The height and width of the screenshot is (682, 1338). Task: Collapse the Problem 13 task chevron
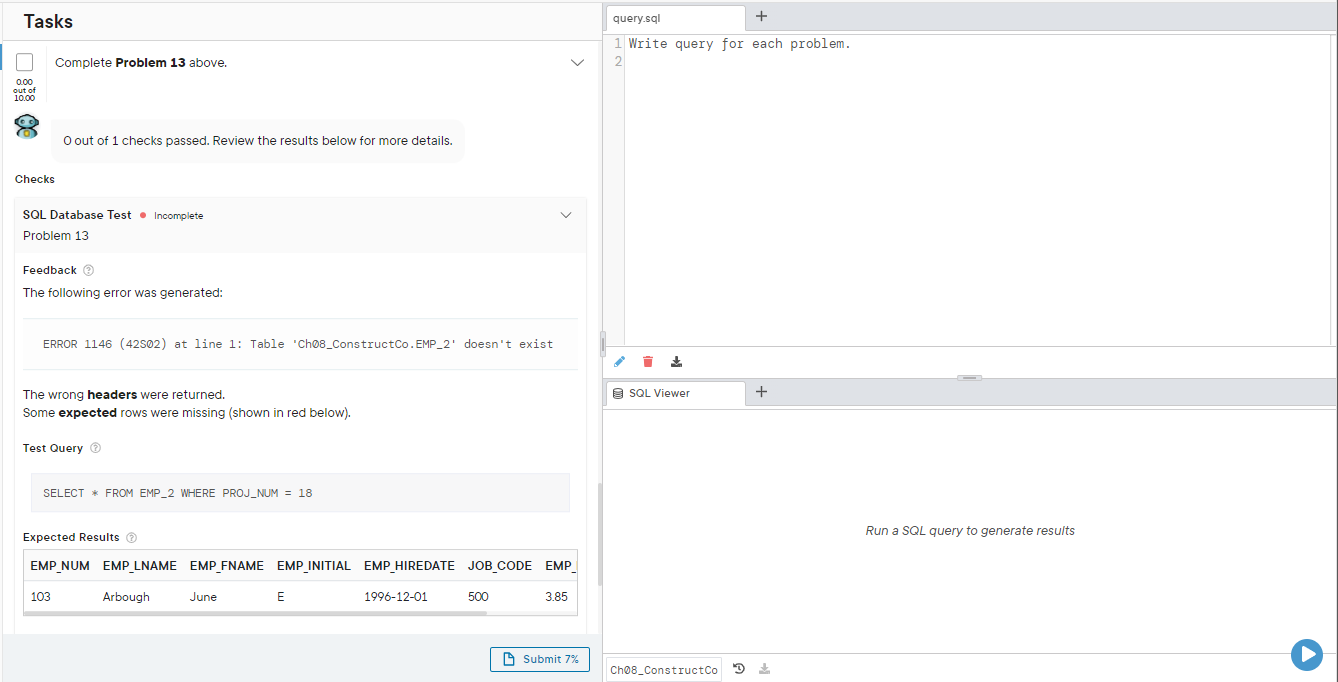click(x=577, y=62)
